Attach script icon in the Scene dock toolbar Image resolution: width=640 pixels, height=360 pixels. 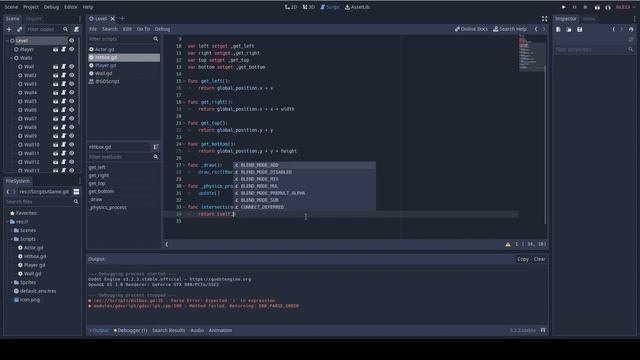[x=76, y=29]
